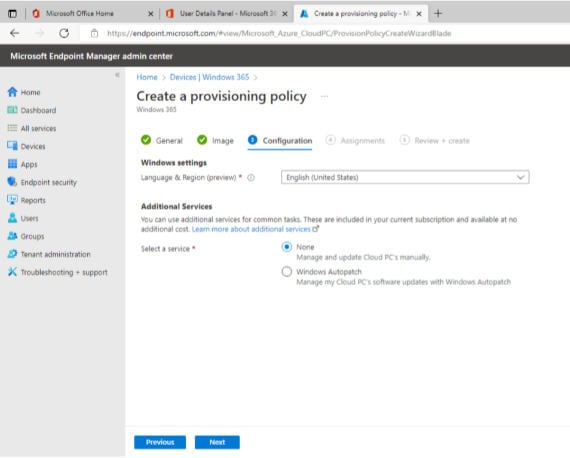Open the Language & Region dropdown
Viewport: 570px width, 458px height.
405,177
